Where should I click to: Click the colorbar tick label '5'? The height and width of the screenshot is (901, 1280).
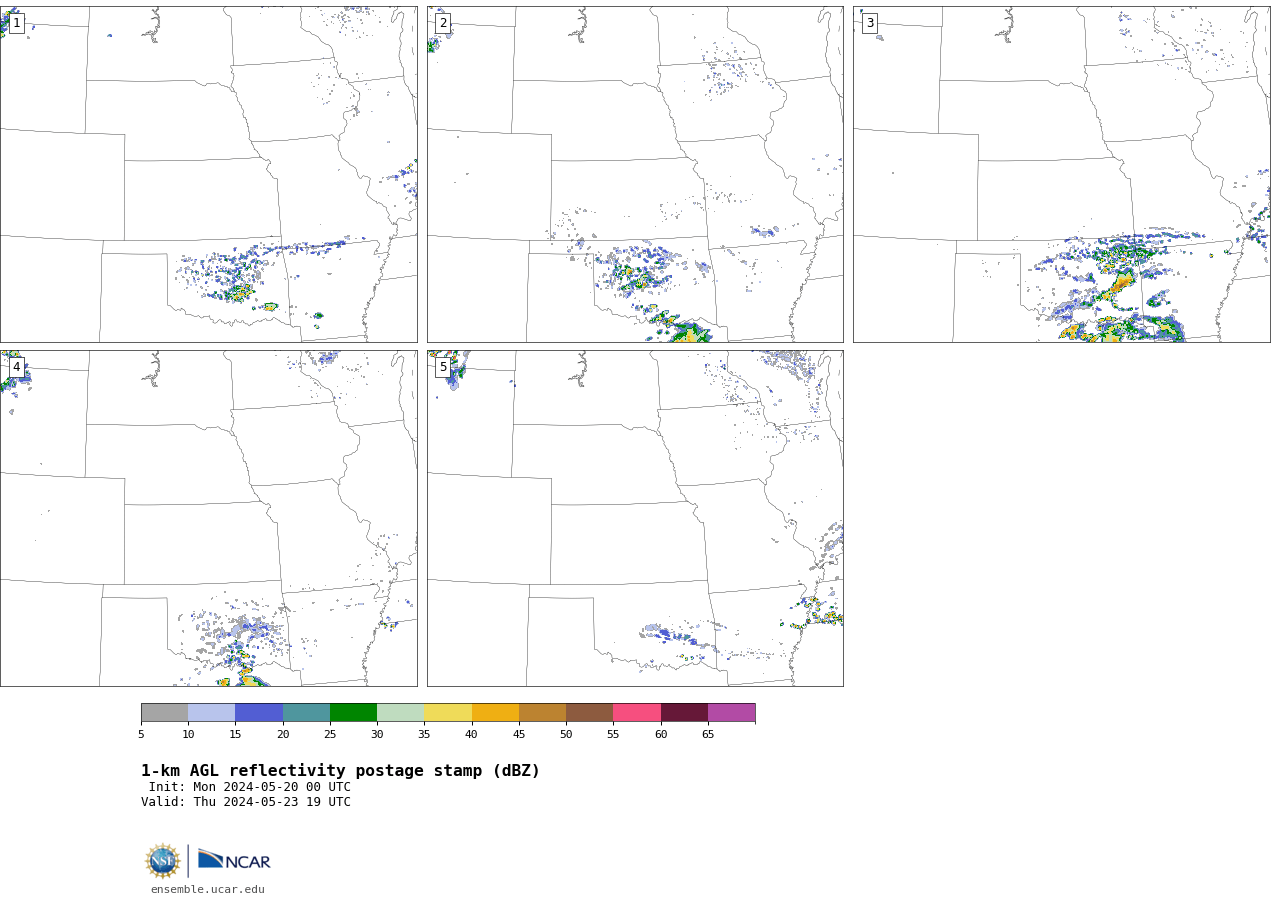tap(141, 735)
